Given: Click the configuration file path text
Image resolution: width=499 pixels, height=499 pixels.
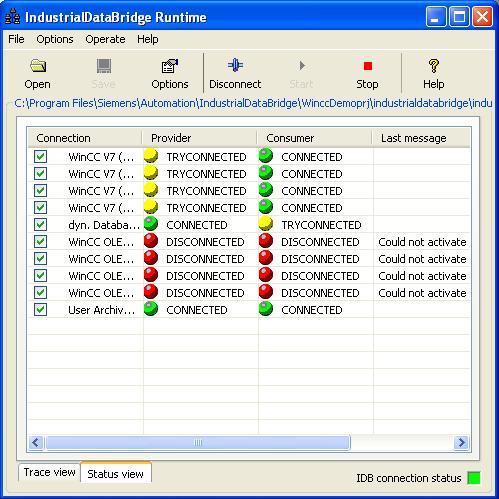Looking at the screenshot, I should point(253,103).
